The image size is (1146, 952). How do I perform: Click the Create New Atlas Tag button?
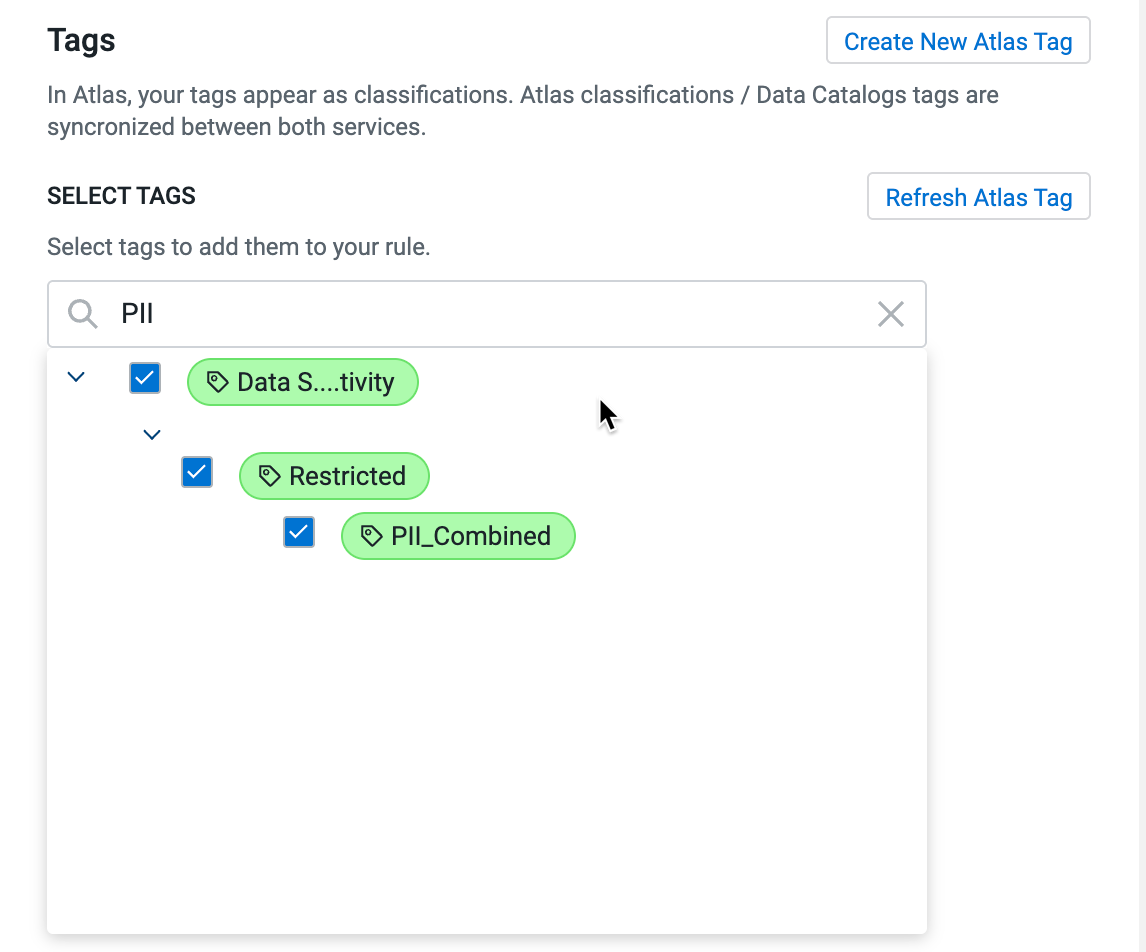pos(957,42)
